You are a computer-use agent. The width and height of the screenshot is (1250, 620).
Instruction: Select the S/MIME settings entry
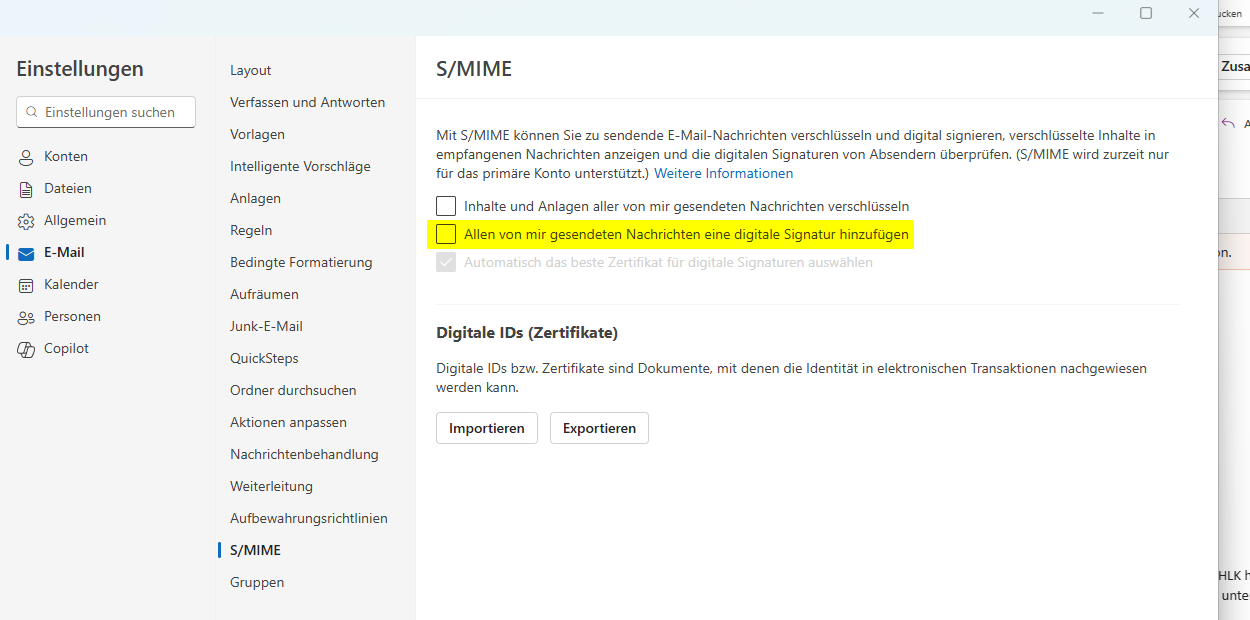point(255,550)
